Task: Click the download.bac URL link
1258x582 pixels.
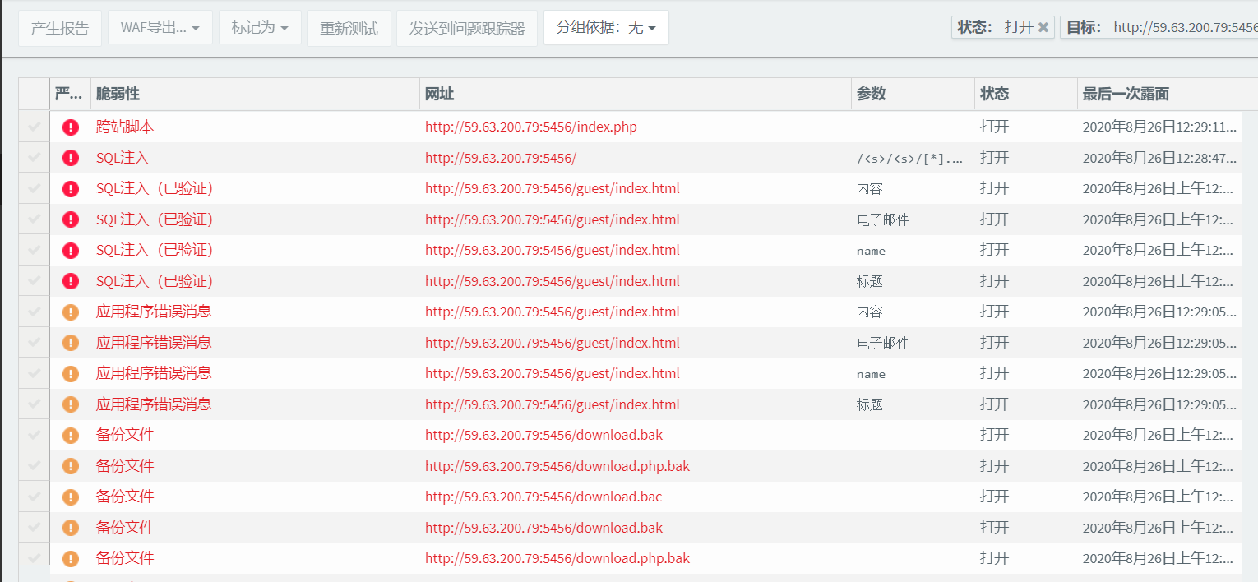Action: tap(543, 497)
